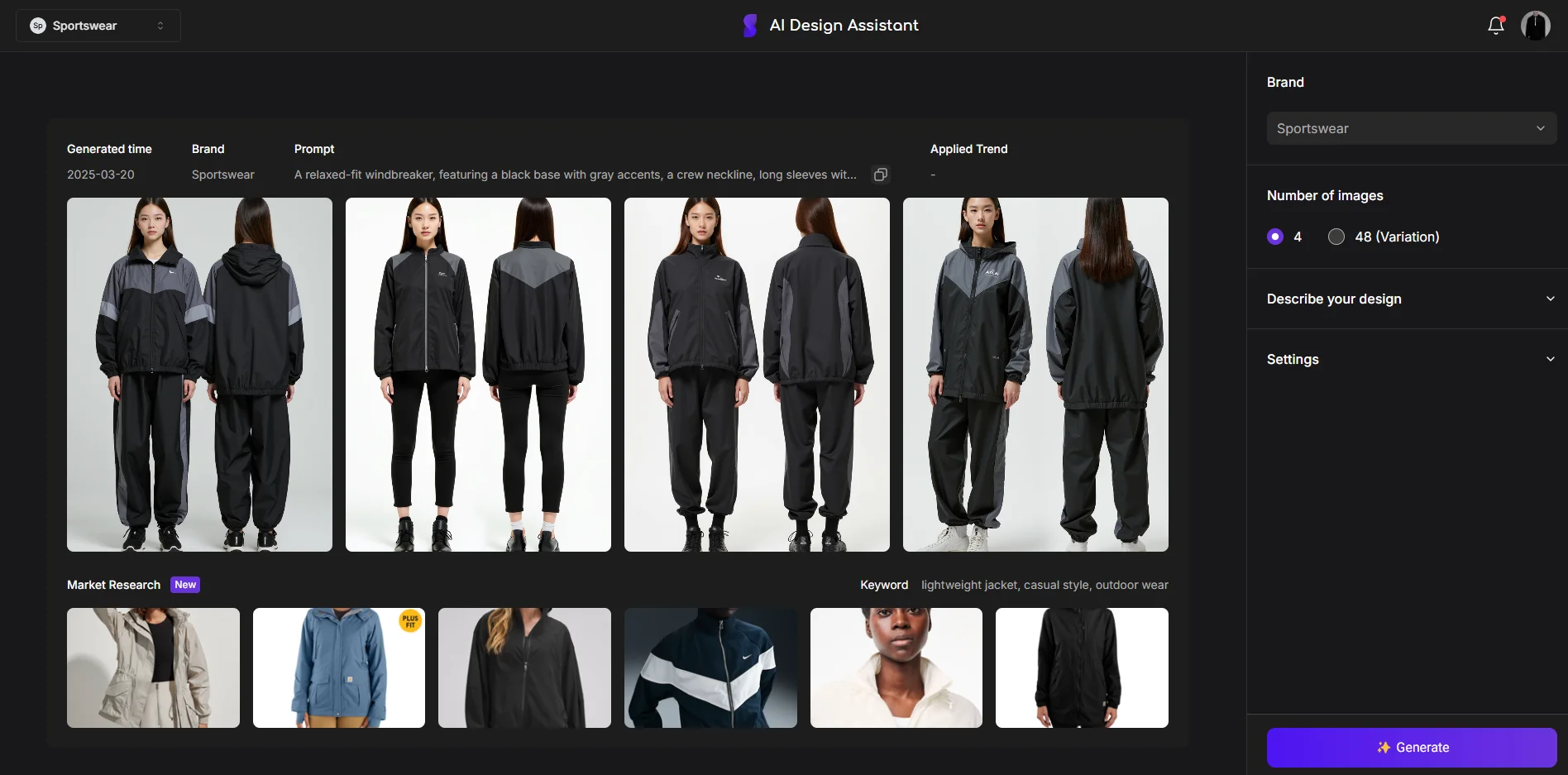The image size is (1568, 775).
Task: Open the second generated image with leggings
Action: tap(478, 375)
